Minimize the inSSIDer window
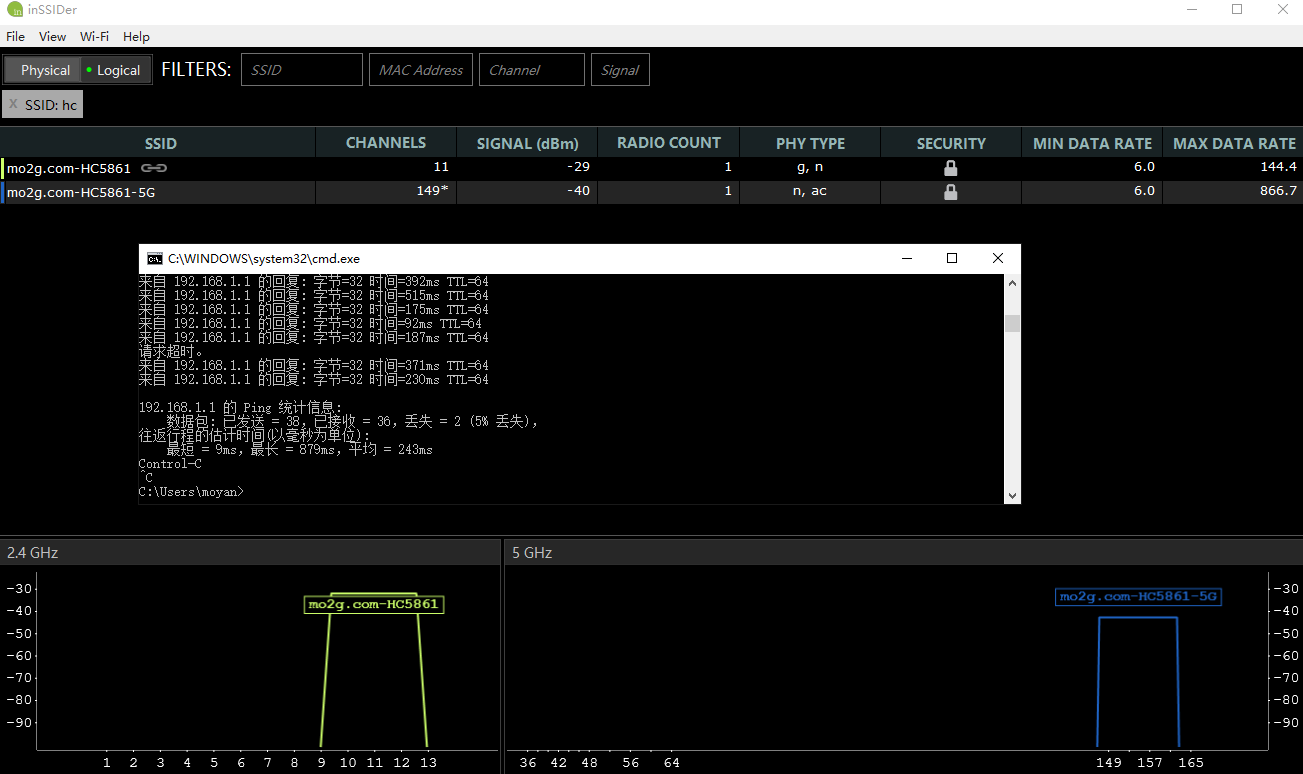Viewport: 1303px width, 774px height. click(1191, 10)
